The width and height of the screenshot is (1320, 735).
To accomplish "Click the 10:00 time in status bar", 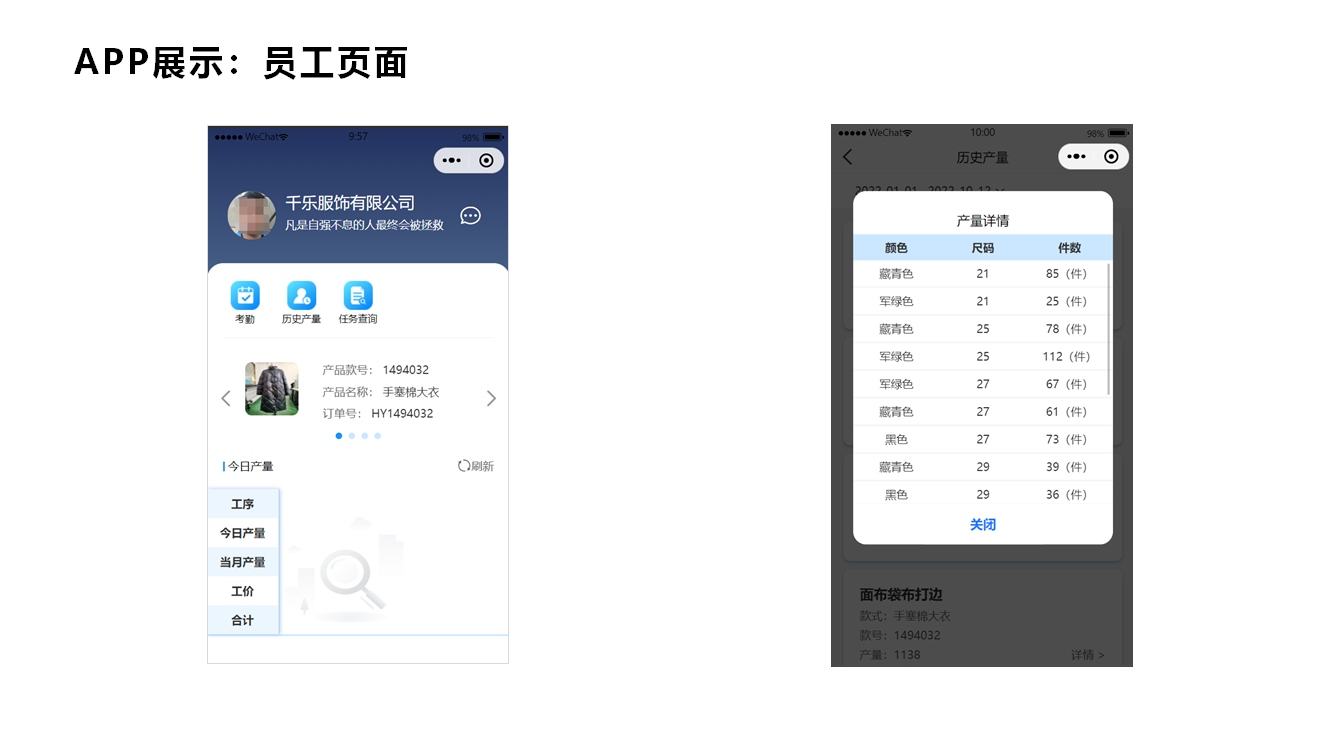I will [983, 133].
